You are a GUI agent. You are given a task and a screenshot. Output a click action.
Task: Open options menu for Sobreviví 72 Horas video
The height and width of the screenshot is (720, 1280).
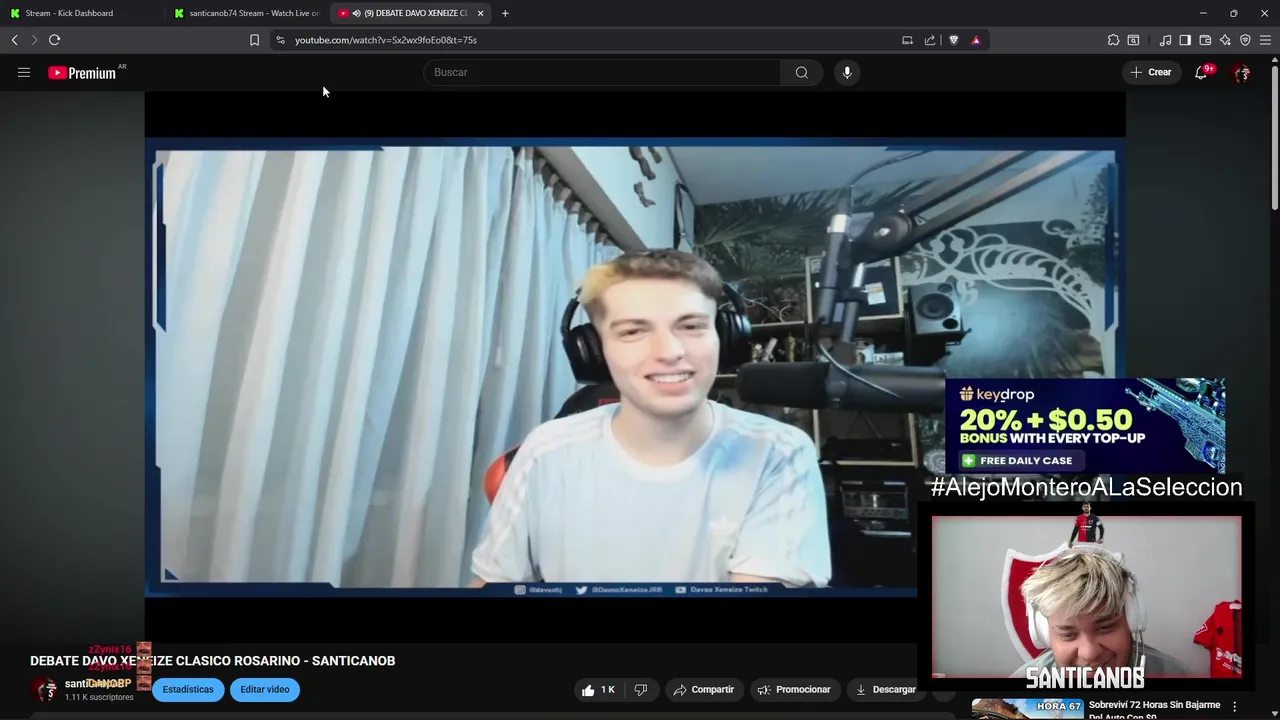pyautogui.click(x=1235, y=707)
